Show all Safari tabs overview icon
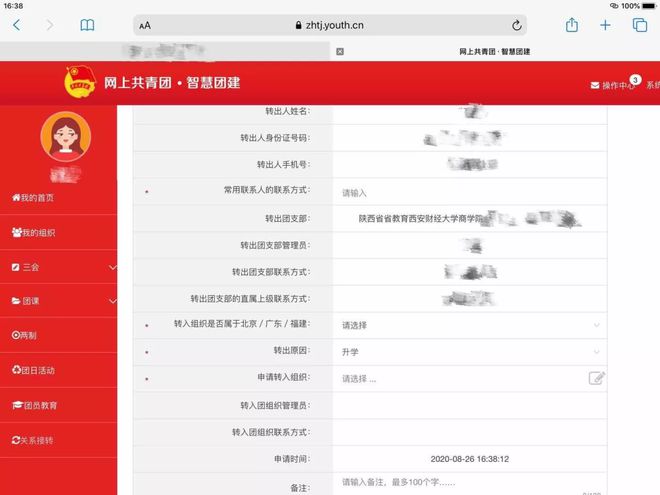The height and width of the screenshot is (495, 660). (640, 25)
